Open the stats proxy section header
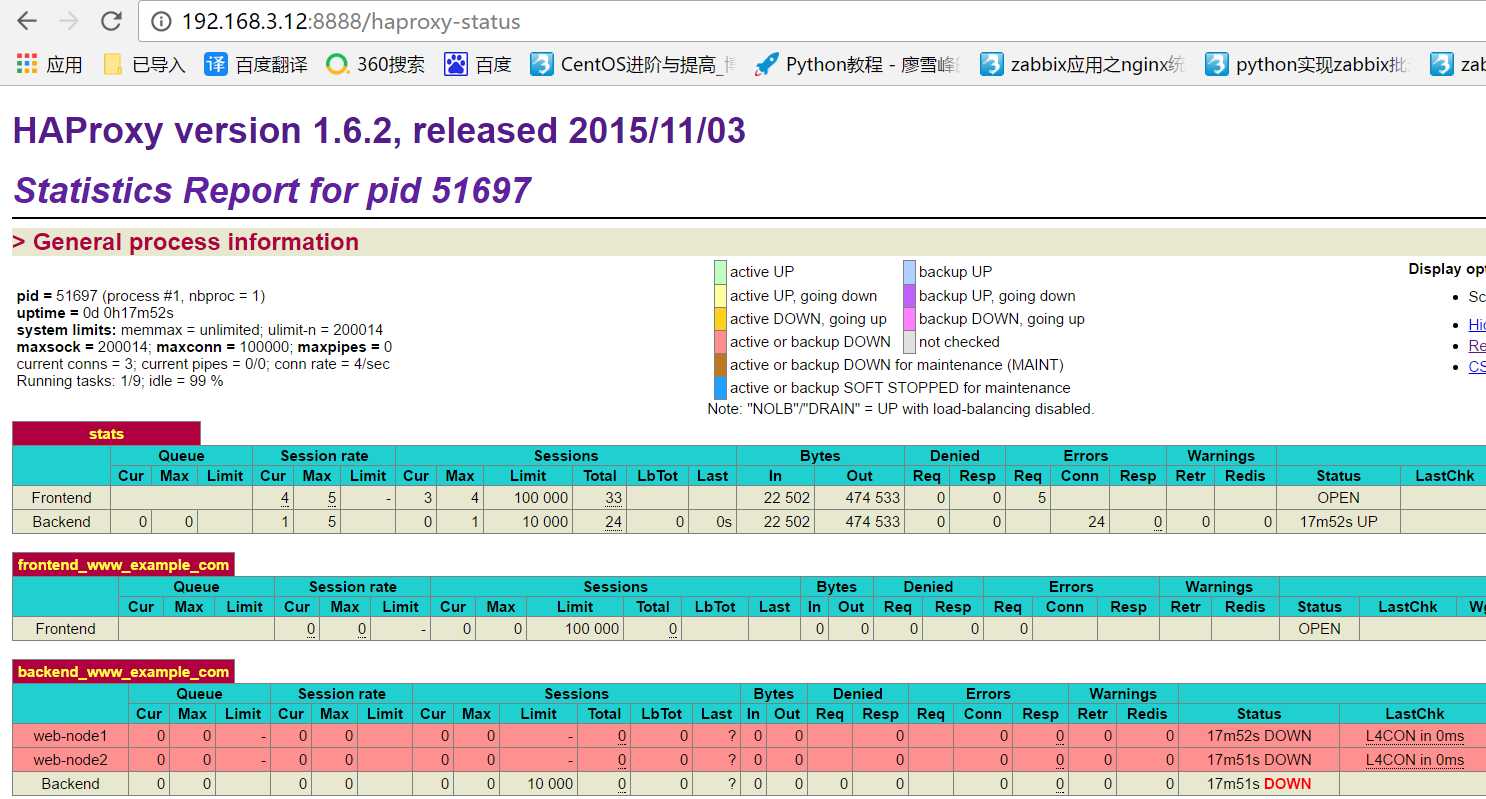Viewport: 1486px width, 799px height. (x=106, y=434)
